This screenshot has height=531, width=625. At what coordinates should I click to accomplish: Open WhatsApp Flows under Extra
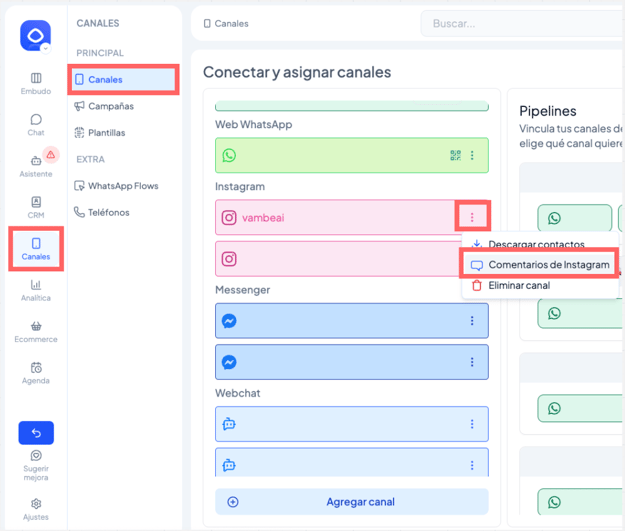122,186
